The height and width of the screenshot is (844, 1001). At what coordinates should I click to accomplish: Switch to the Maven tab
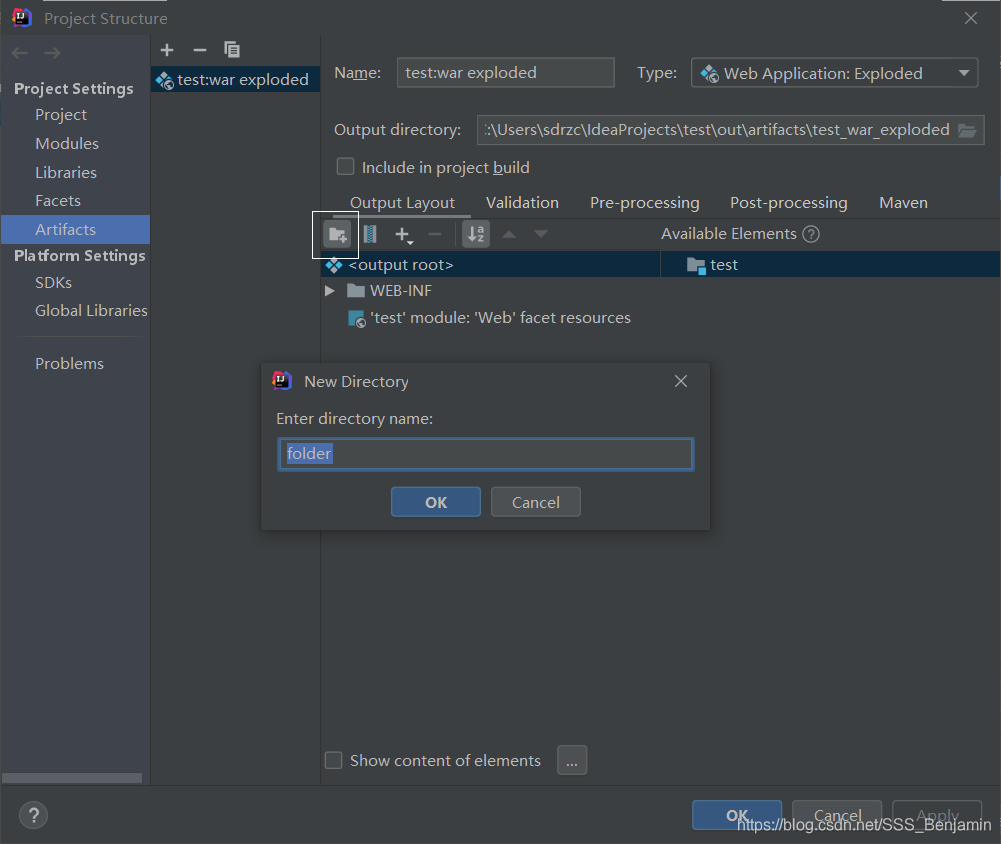[x=903, y=203]
